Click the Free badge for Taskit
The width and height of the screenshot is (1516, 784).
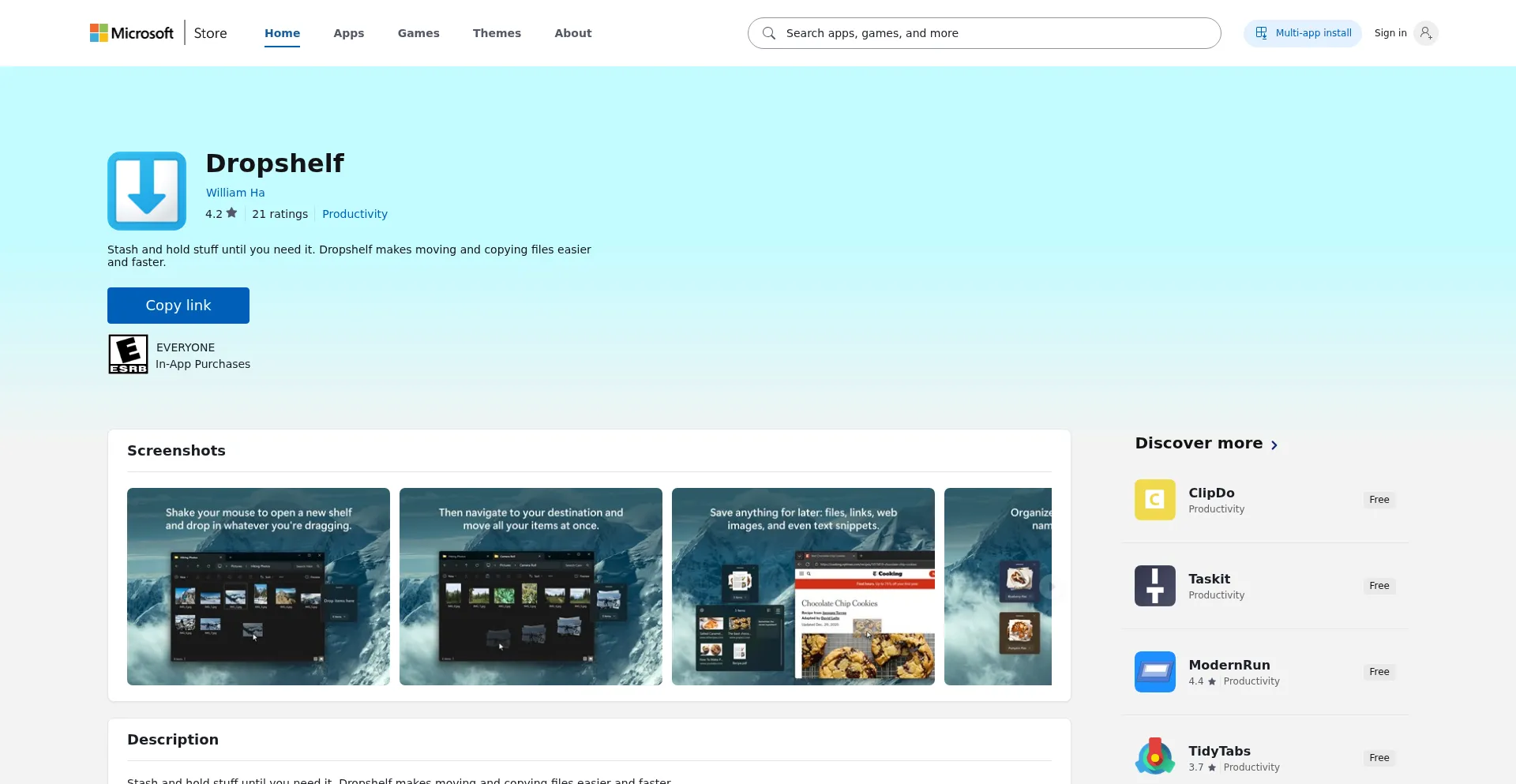1379,586
